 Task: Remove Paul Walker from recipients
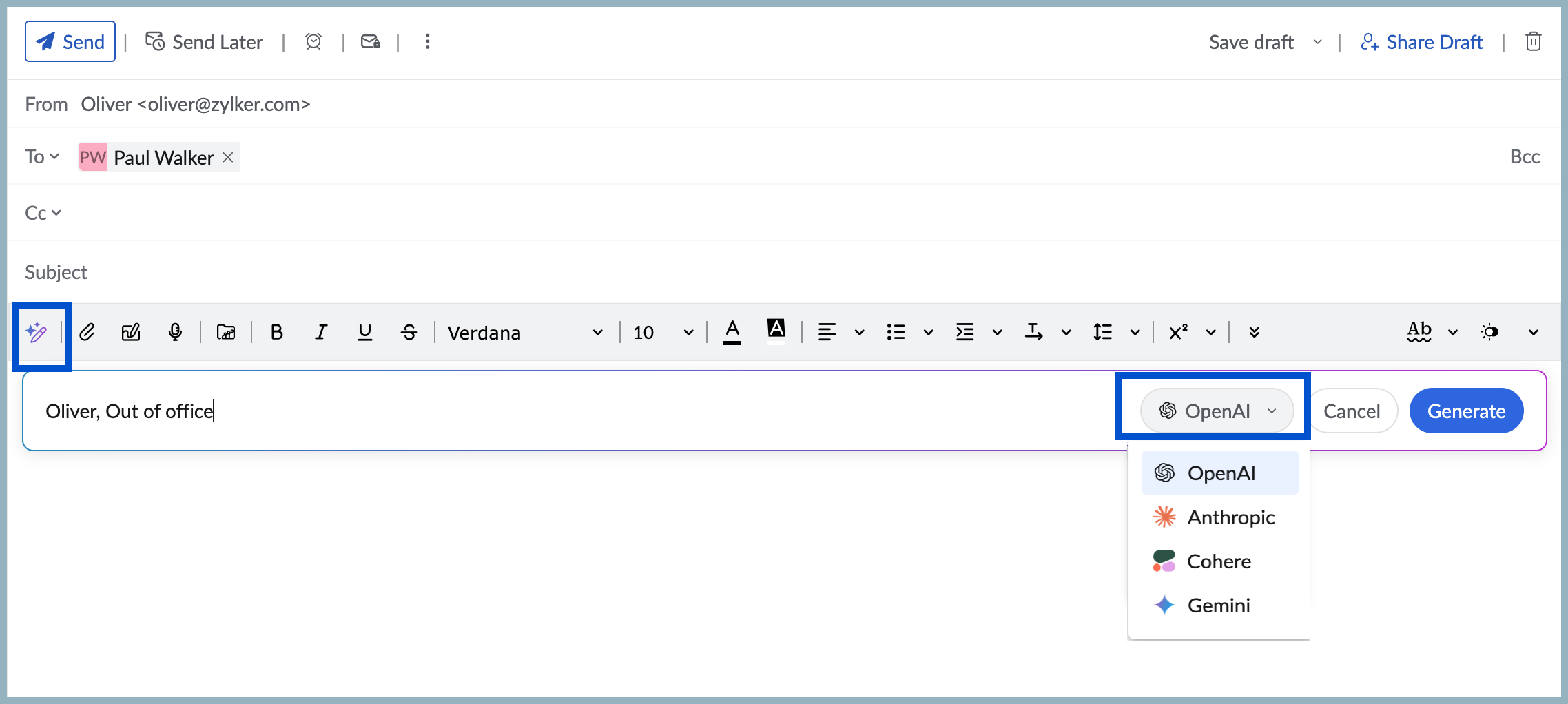pyautogui.click(x=228, y=157)
